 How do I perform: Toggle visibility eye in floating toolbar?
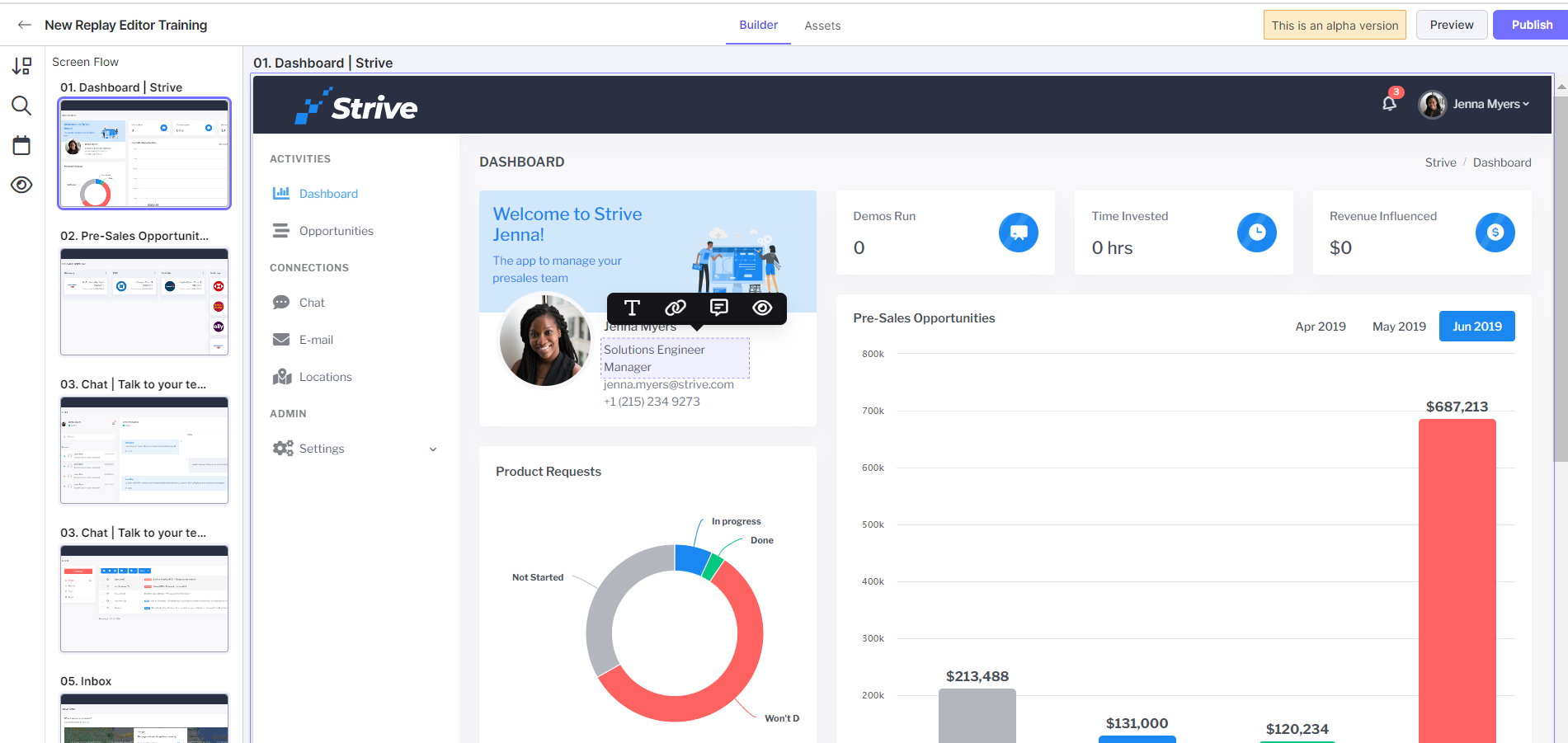pyautogui.click(x=762, y=308)
